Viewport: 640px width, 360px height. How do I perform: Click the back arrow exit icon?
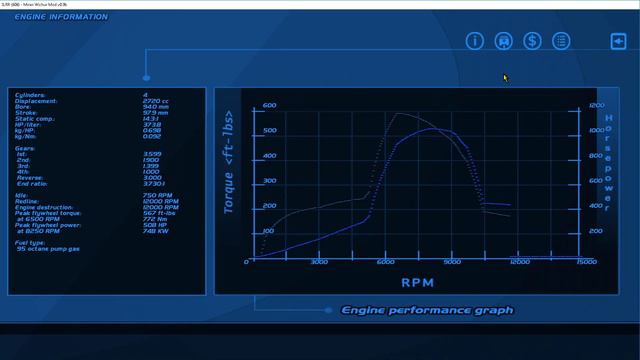click(x=618, y=41)
